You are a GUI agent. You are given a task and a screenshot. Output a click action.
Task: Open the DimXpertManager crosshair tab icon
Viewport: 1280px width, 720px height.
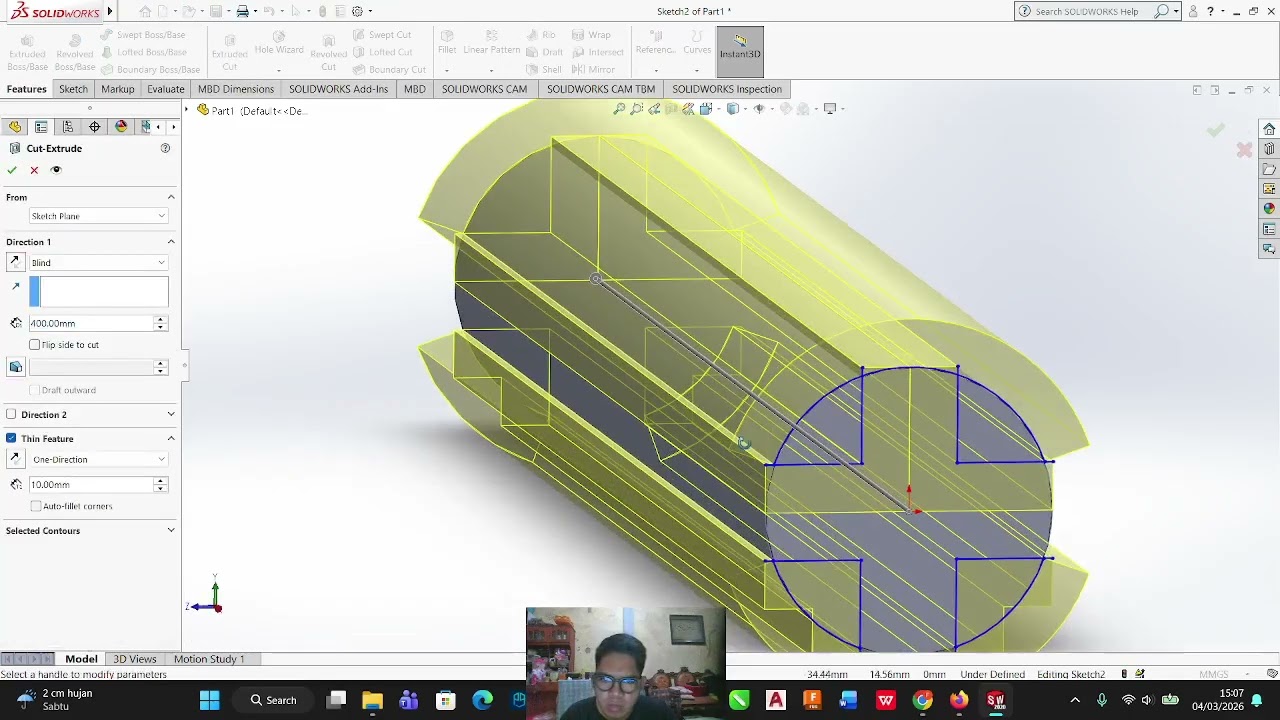coord(95,127)
